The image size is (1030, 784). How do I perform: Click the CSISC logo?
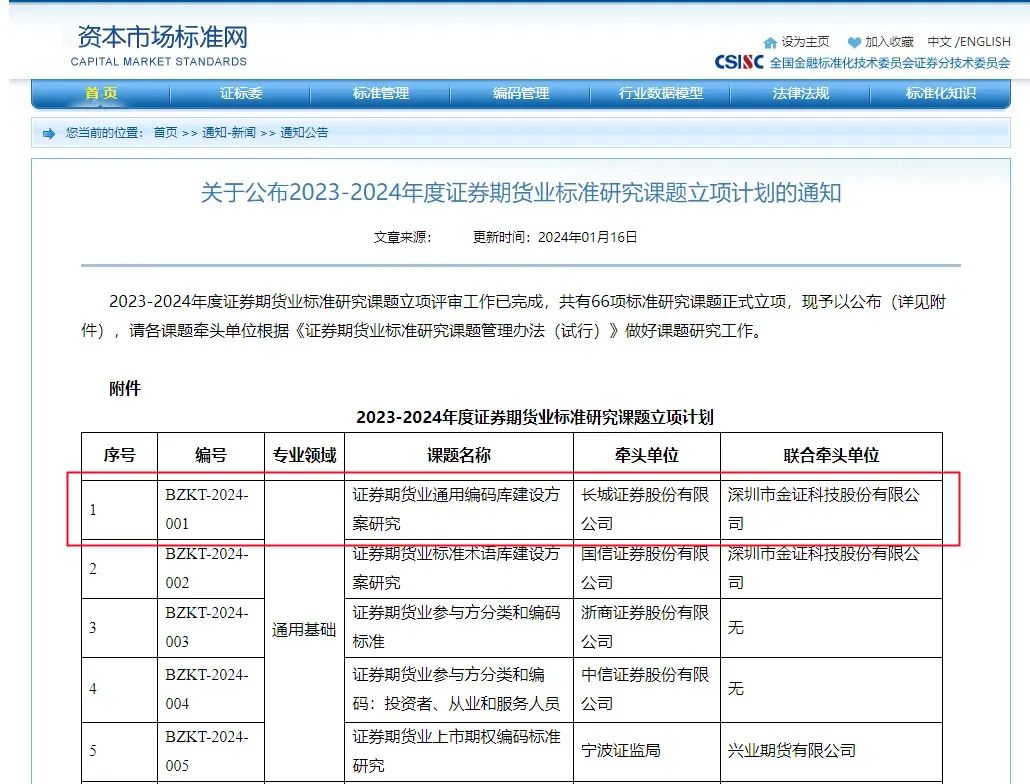pos(739,62)
